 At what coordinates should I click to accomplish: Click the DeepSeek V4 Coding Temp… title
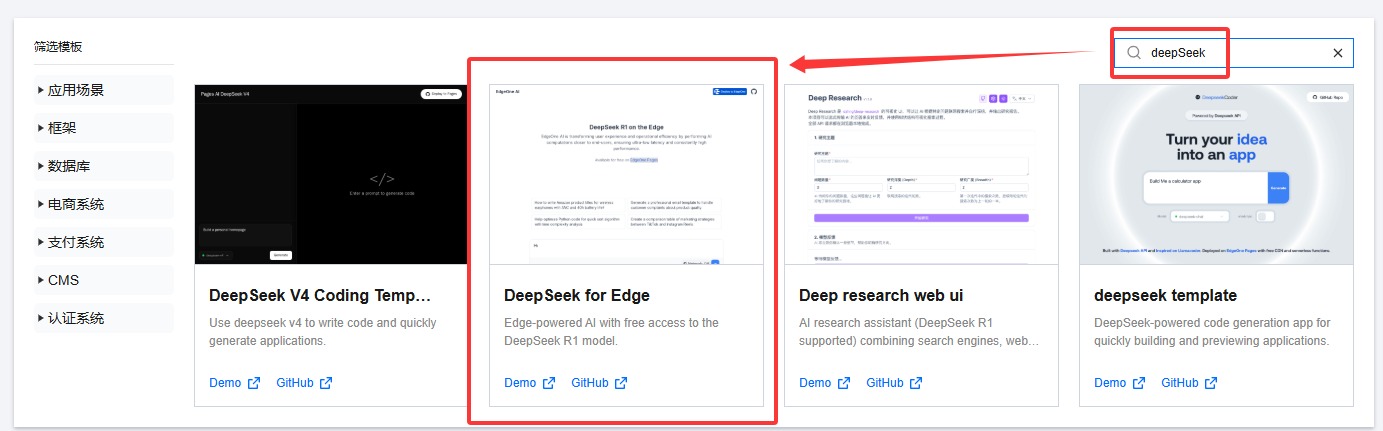[x=320, y=296]
